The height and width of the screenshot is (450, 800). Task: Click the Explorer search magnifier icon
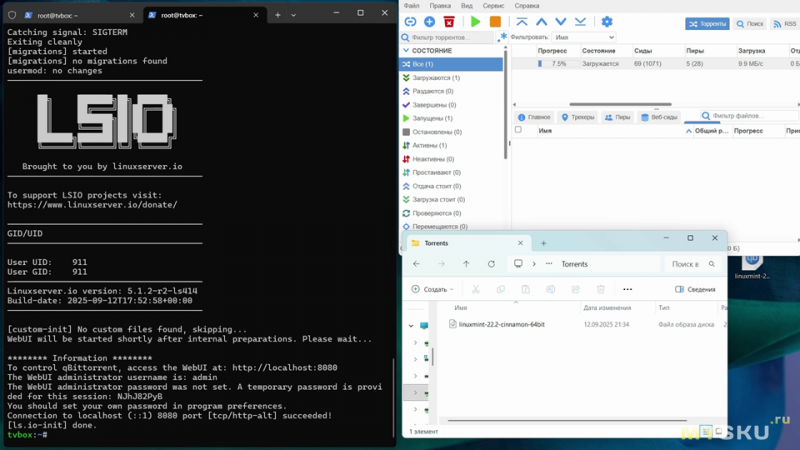pos(712,264)
